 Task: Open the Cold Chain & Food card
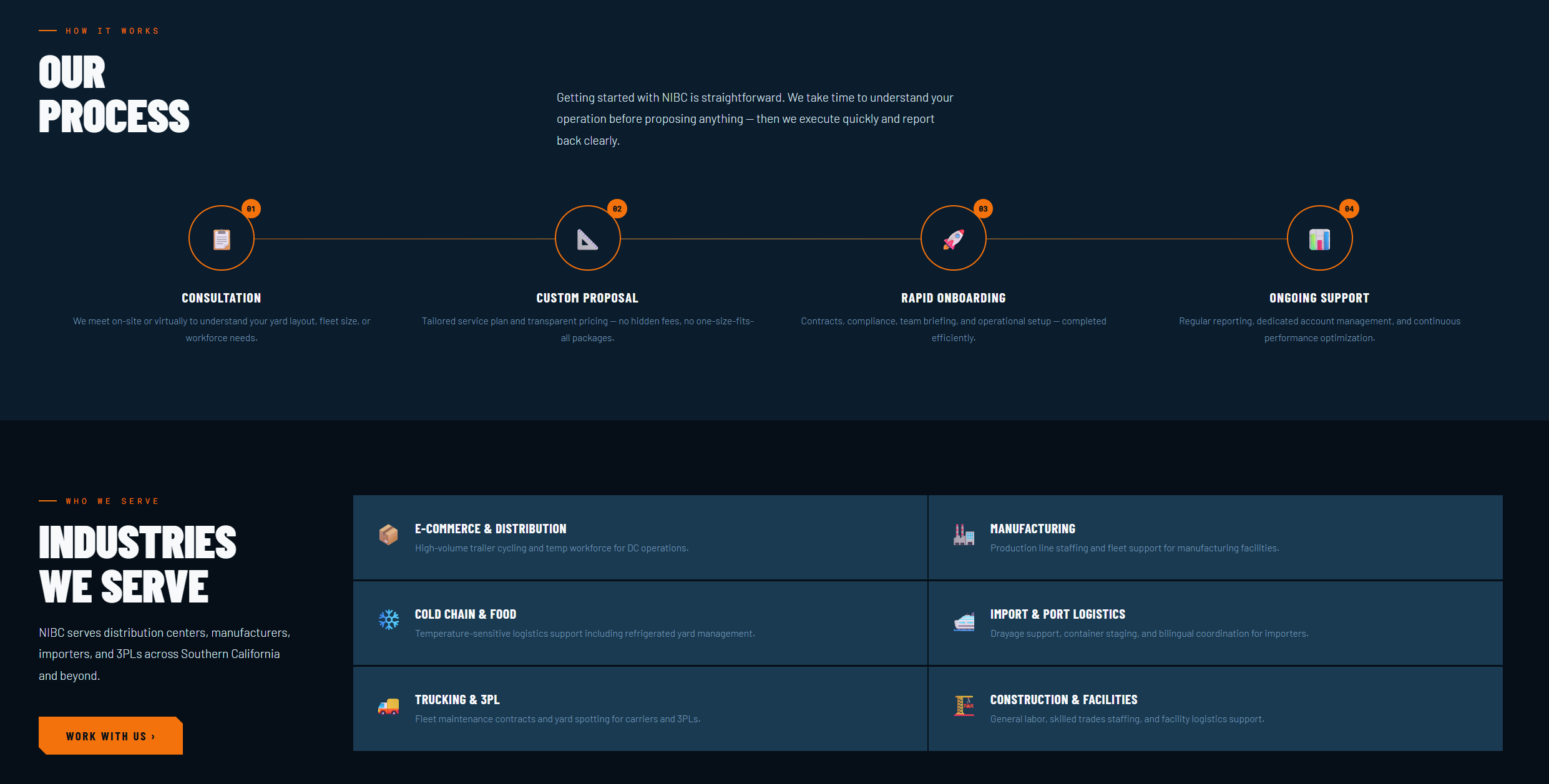pyautogui.click(x=465, y=614)
